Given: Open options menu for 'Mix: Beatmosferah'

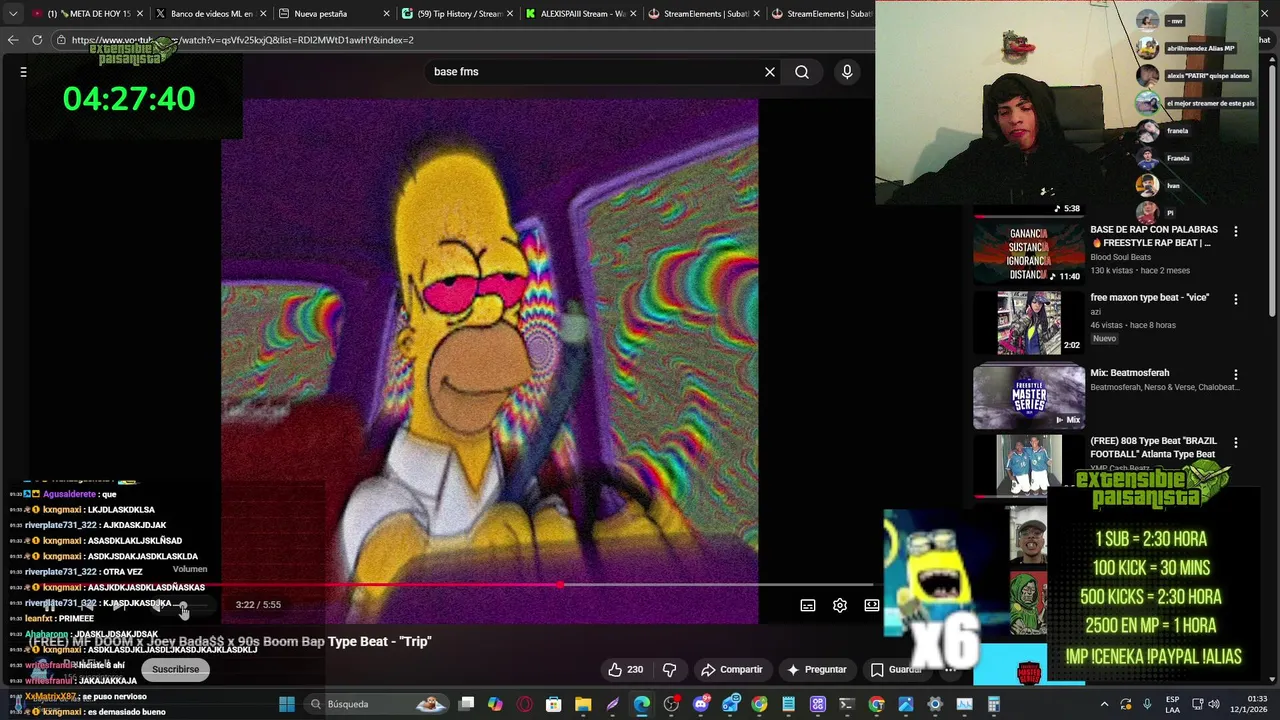Looking at the screenshot, I should point(1236,375).
